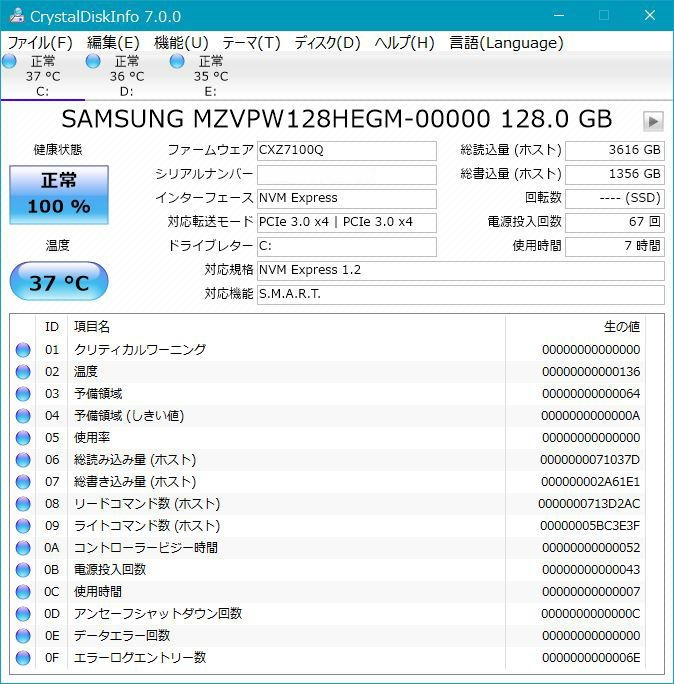Viewport: 674px width, 684px height.
Task: Click the ファームウェア field CXZ7100Q
Action: pos(347,150)
